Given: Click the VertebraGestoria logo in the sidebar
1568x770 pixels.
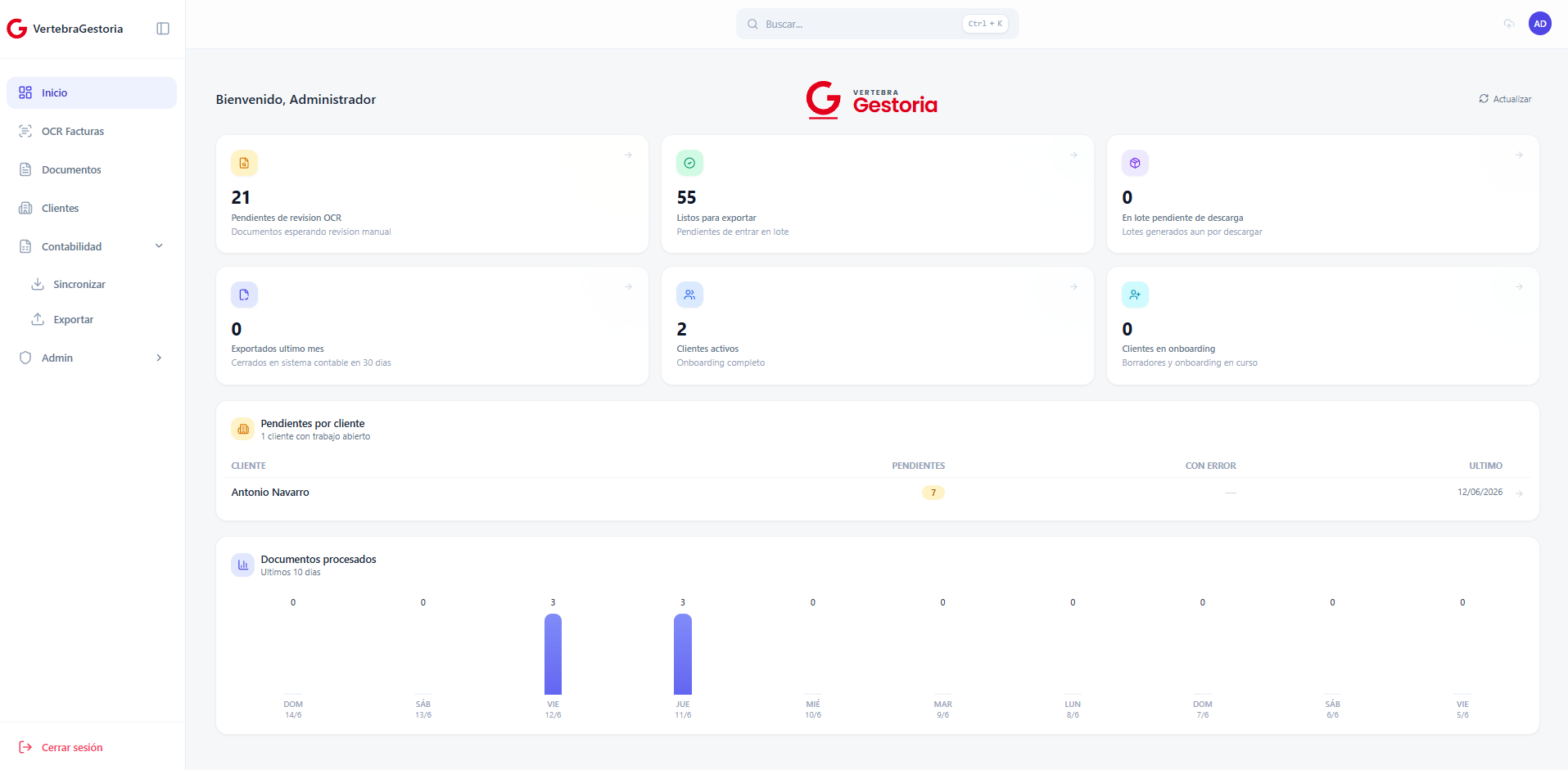Looking at the screenshot, I should (65, 29).
